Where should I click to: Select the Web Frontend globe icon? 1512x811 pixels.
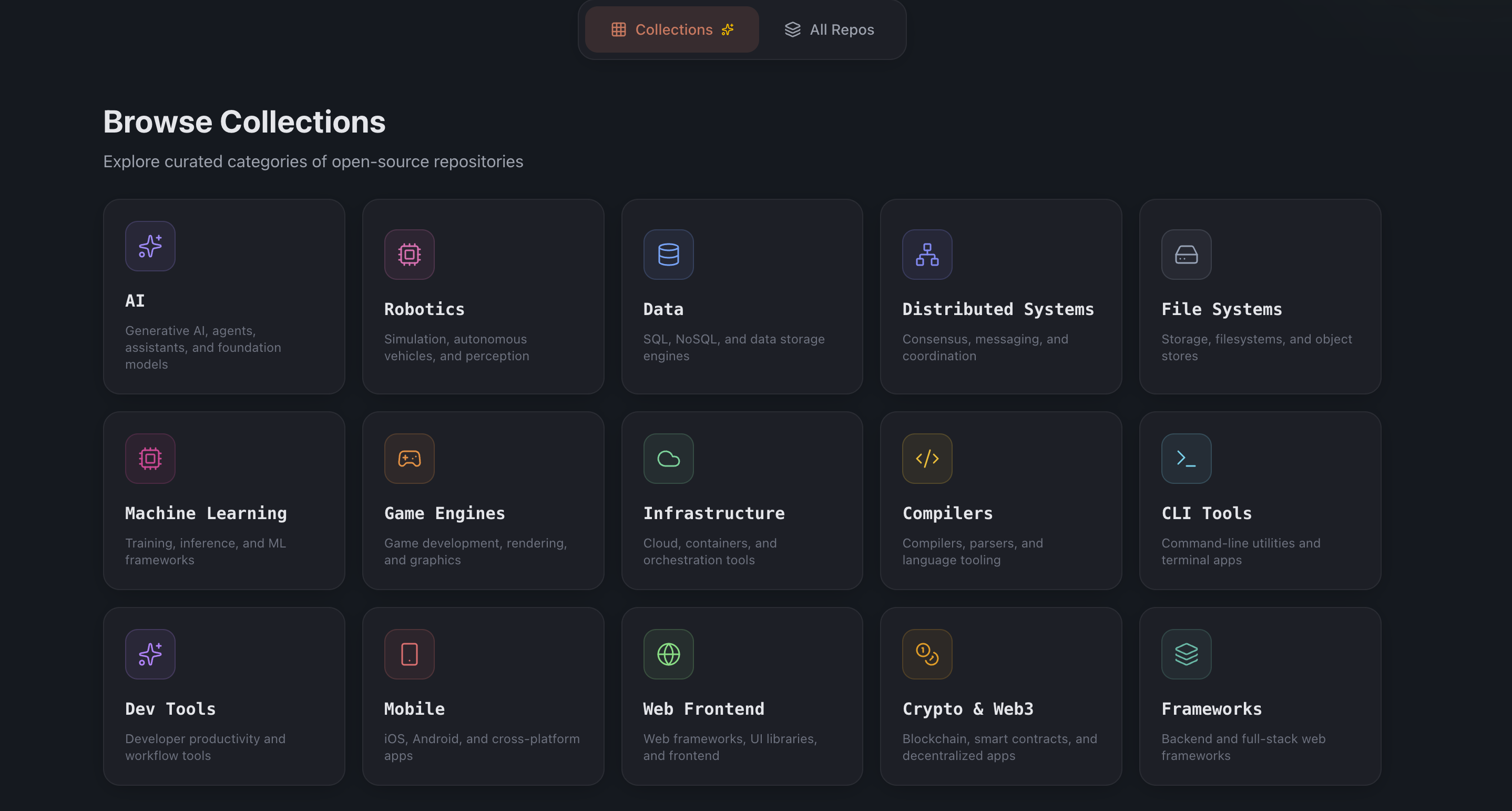pyautogui.click(x=668, y=654)
